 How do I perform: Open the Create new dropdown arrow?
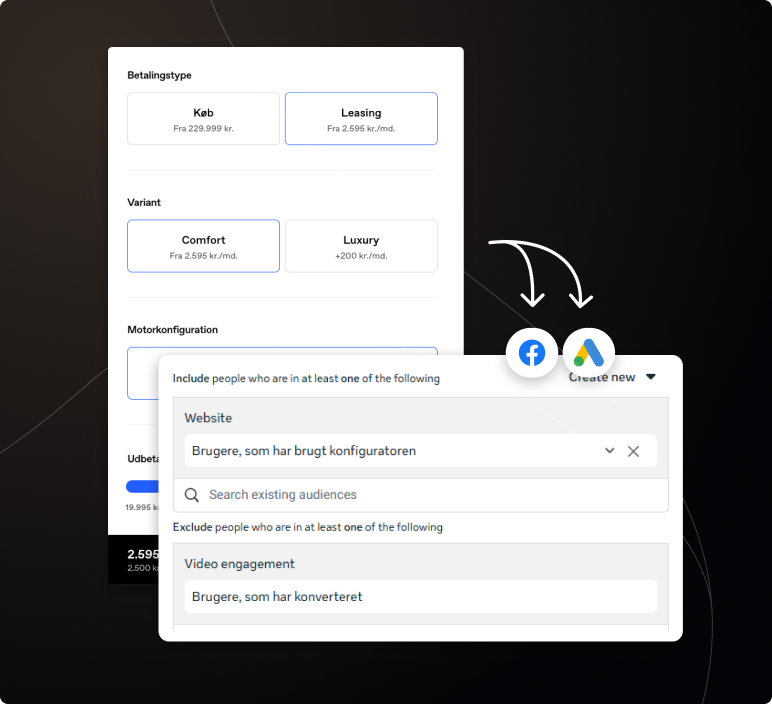tap(651, 377)
